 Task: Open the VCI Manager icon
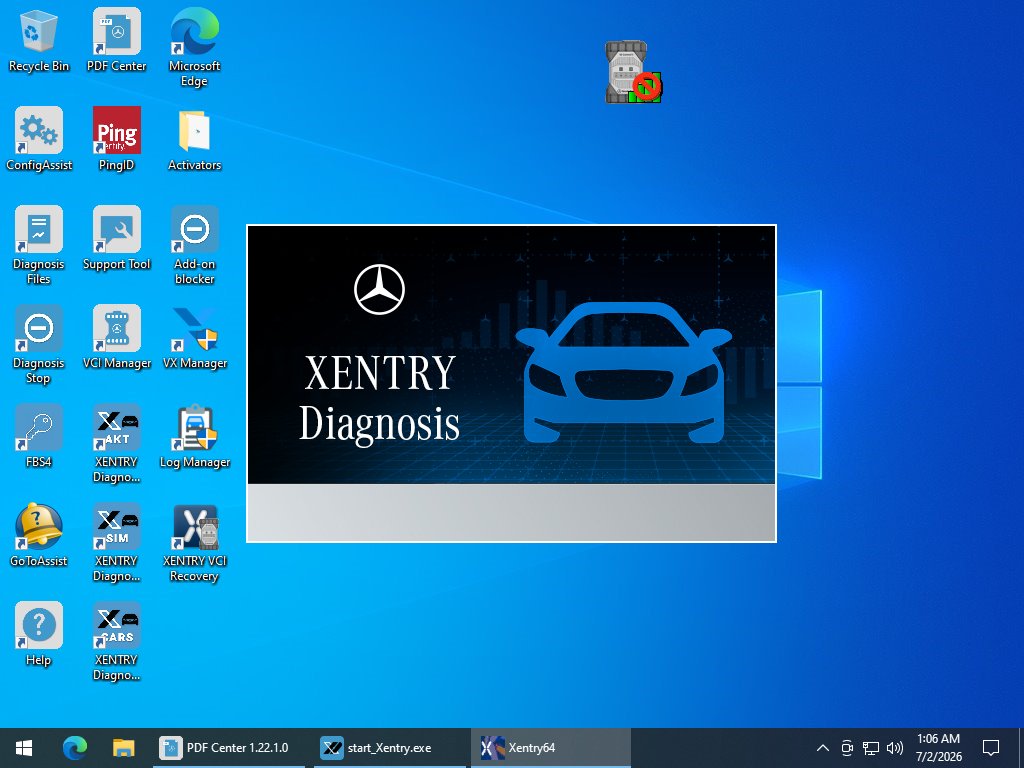pyautogui.click(x=116, y=338)
